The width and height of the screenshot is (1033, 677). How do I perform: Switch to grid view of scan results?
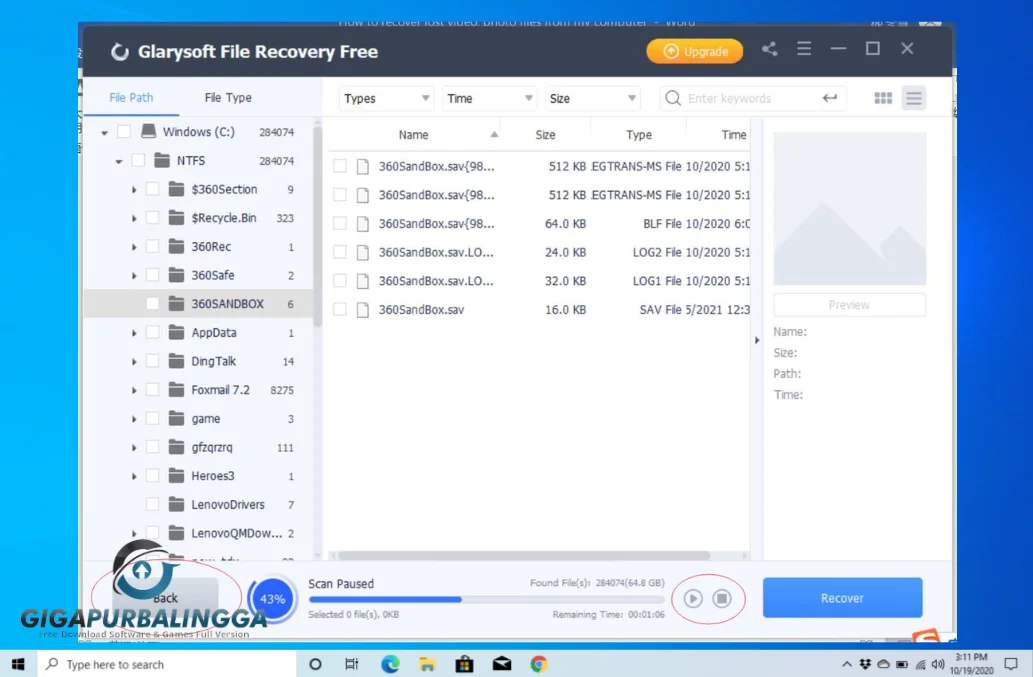coord(883,98)
